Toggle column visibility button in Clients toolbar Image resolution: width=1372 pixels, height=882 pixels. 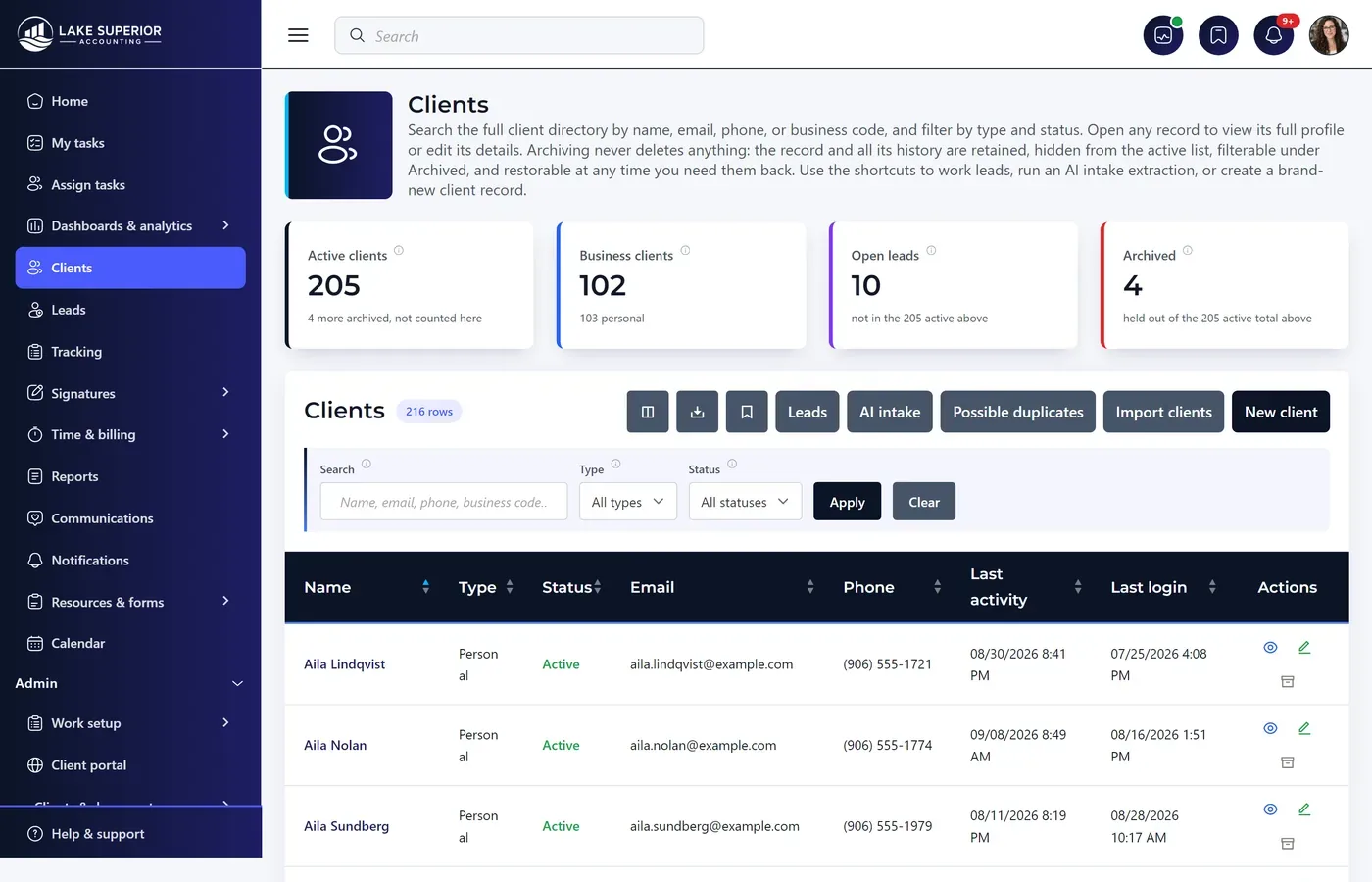(x=648, y=412)
